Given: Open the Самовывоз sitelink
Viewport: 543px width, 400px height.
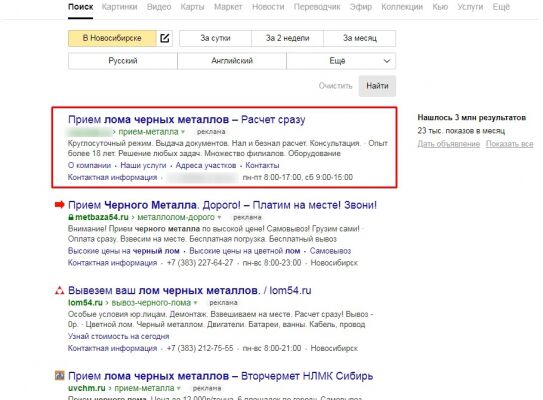Looking at the screenshot, I should click(x=330, y=251).
